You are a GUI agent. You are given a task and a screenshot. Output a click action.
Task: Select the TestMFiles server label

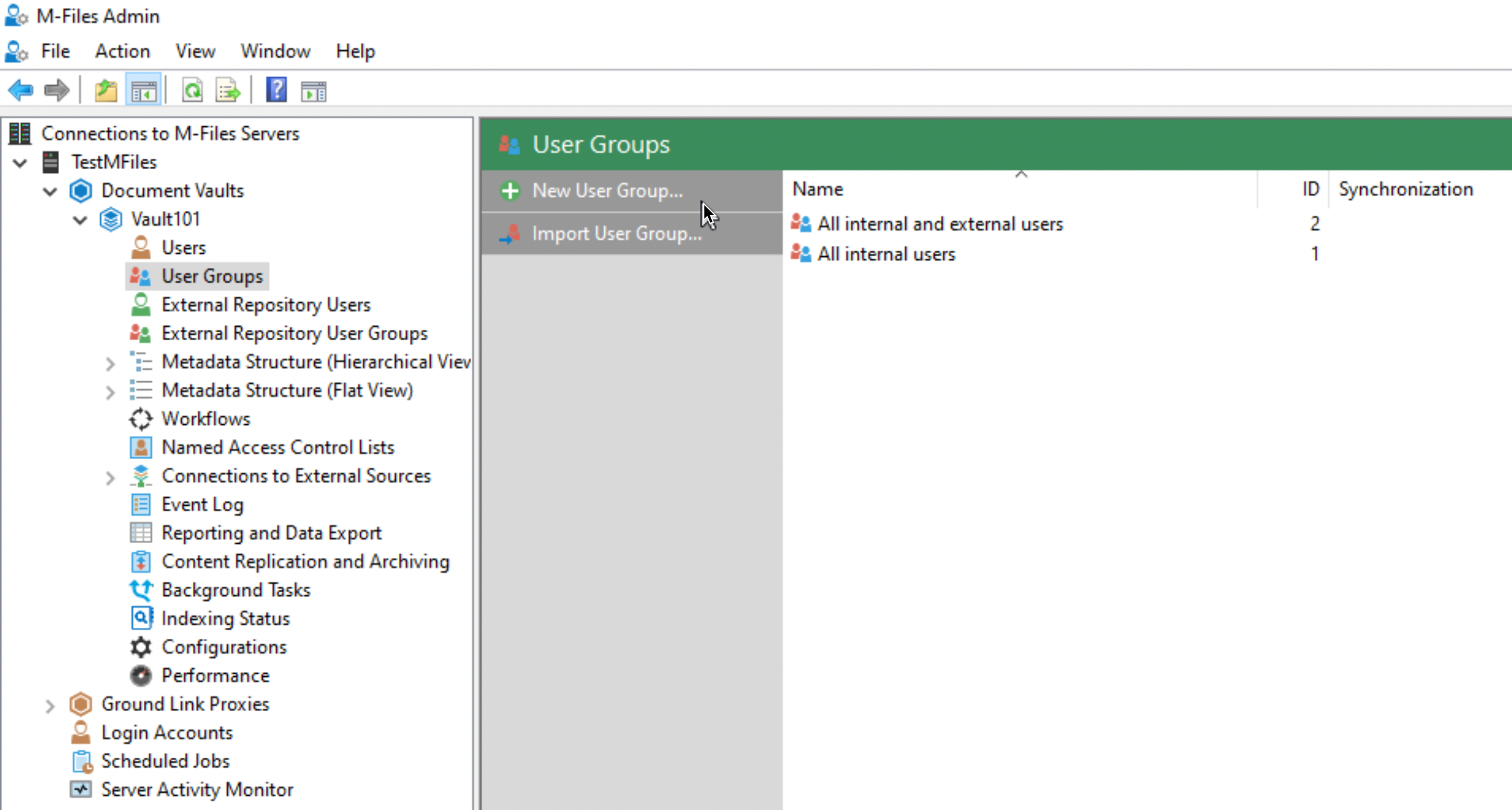click(114, 162)
